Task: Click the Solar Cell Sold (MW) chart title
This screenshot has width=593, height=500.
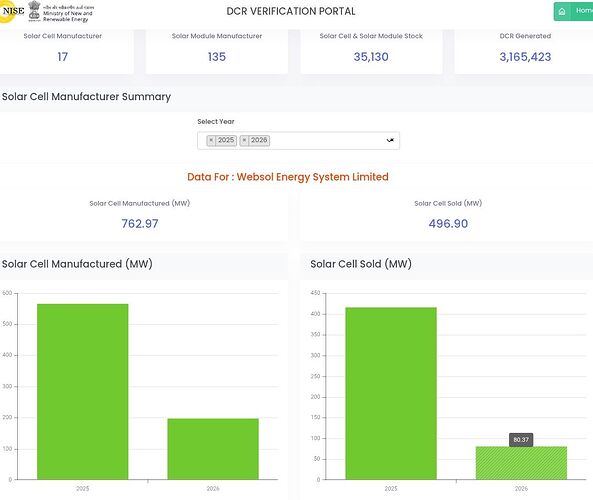Action: pyautogui.click(x=361, y=264)
